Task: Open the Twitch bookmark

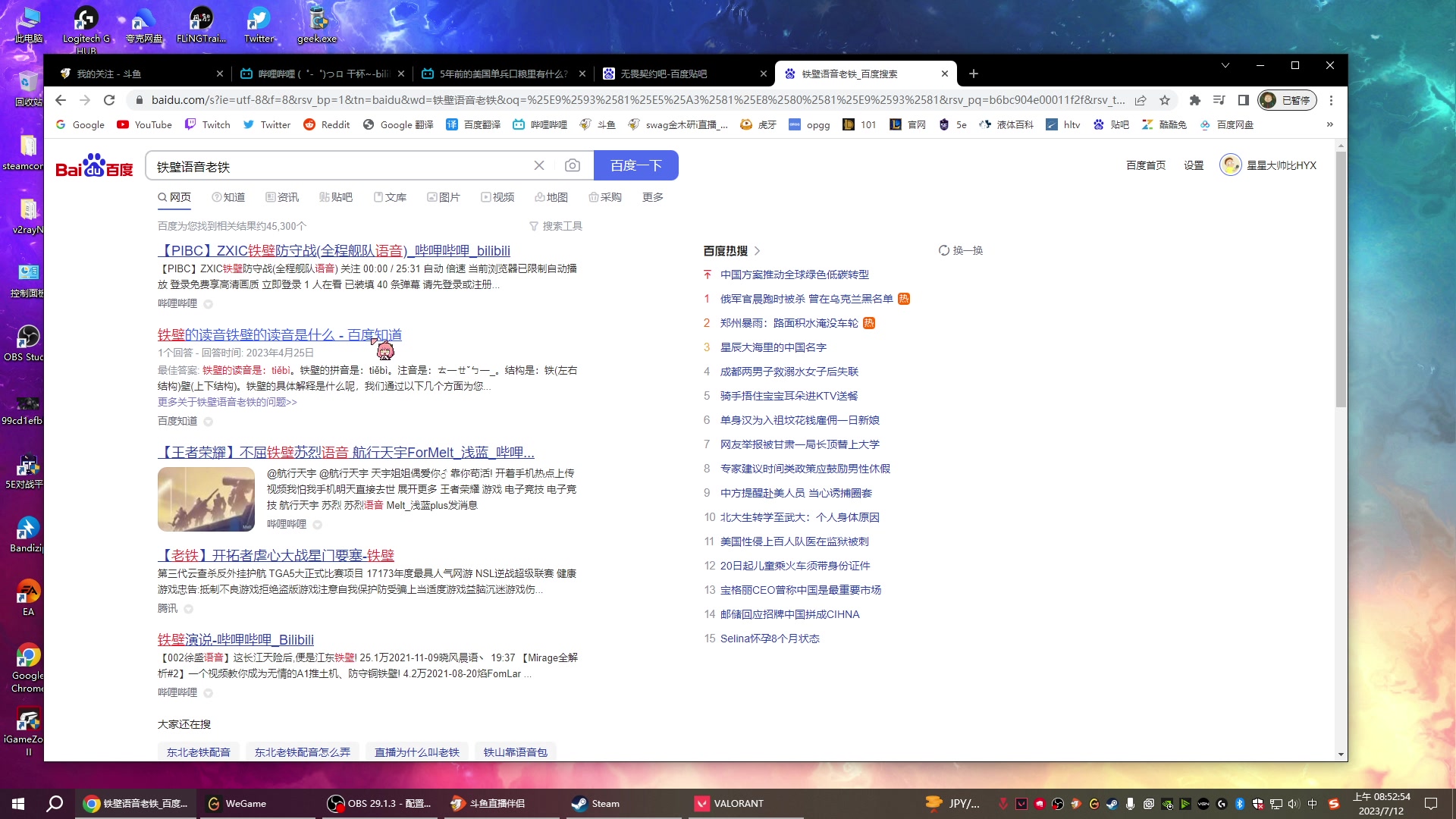Action: [208, 124]
